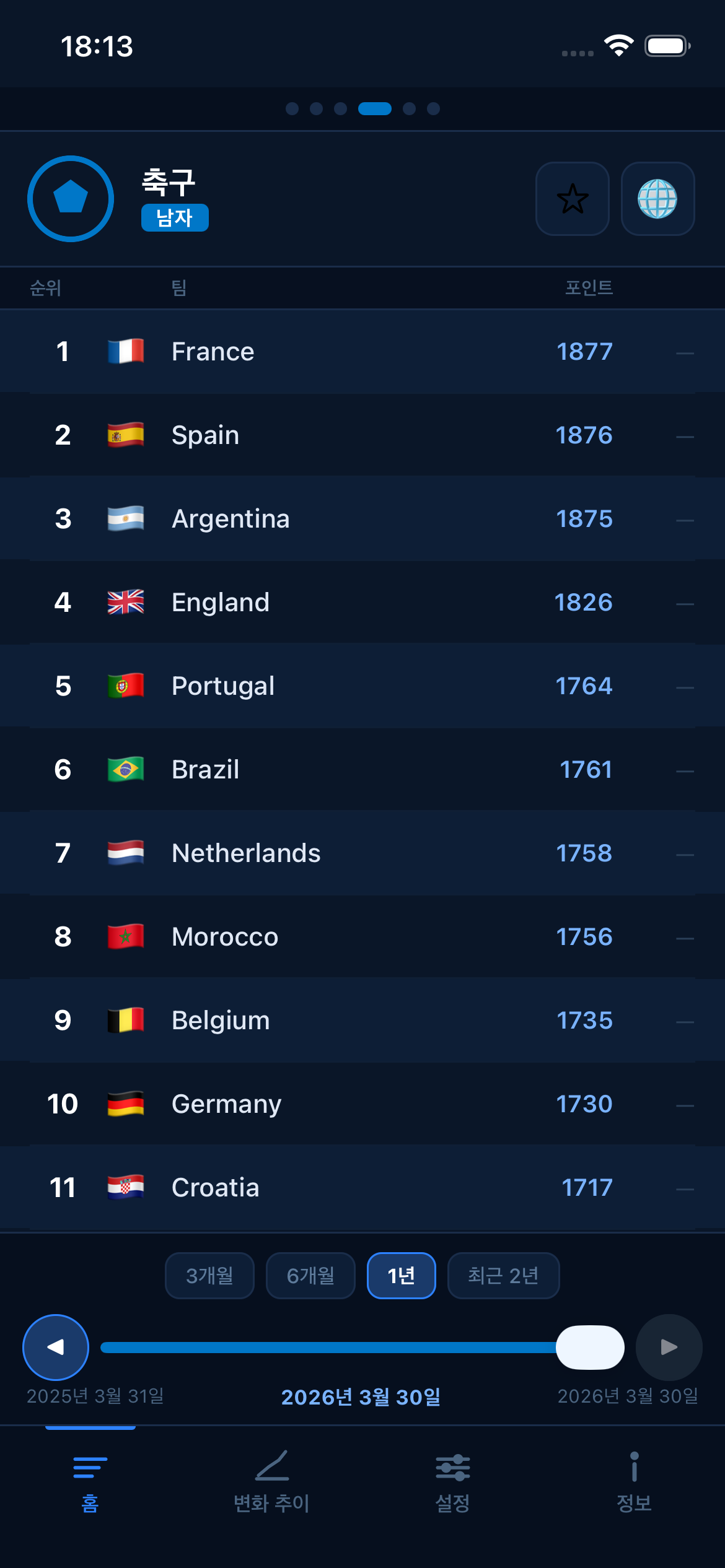Open the globe region selector
The image size is (725, 1568).
658,199
